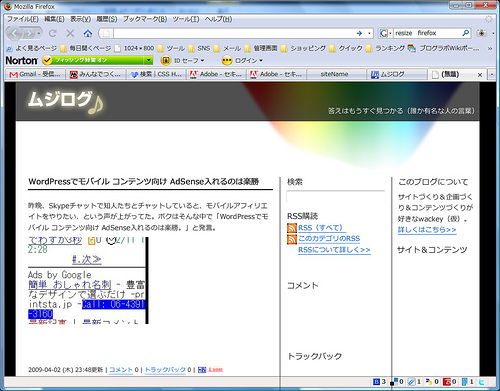The height and width of the screenshot is (391, 500).
Task: Click the search magnifier icon in search box
Action: 466,33
